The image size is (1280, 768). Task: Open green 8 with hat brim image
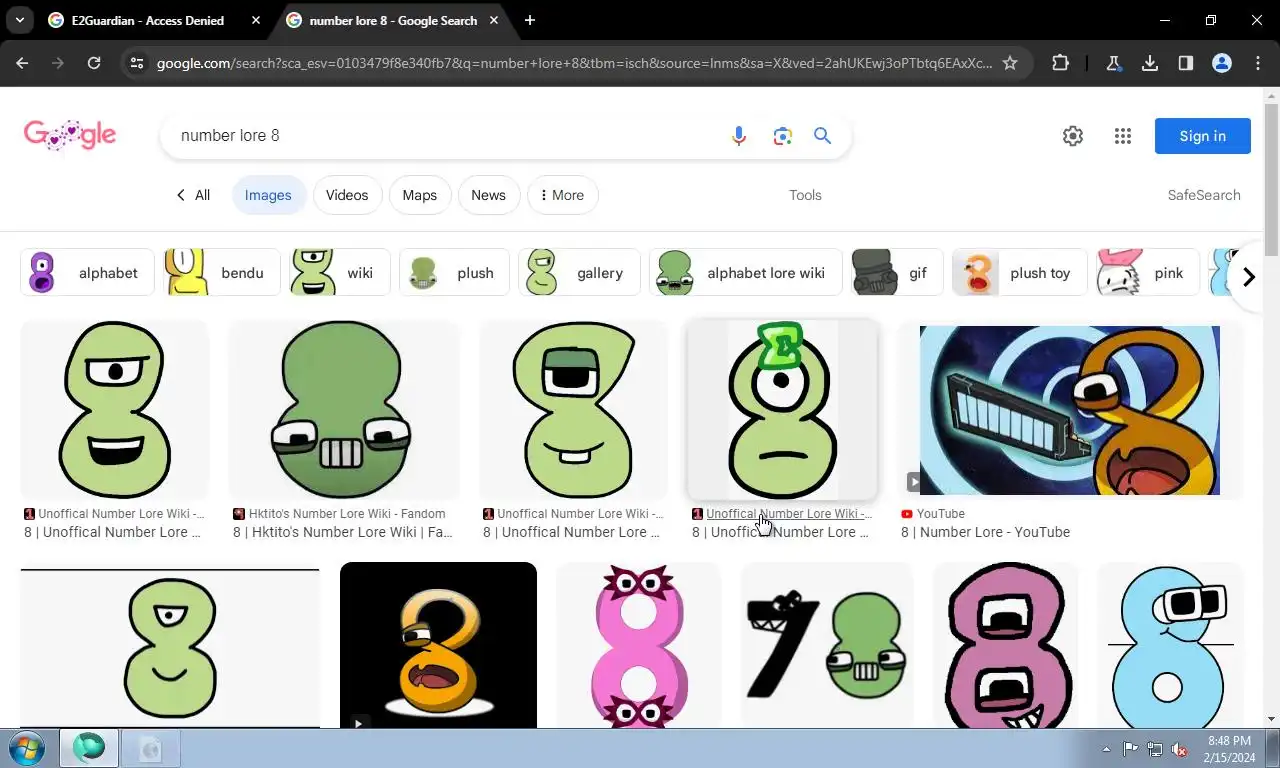(x=574, y=409)
